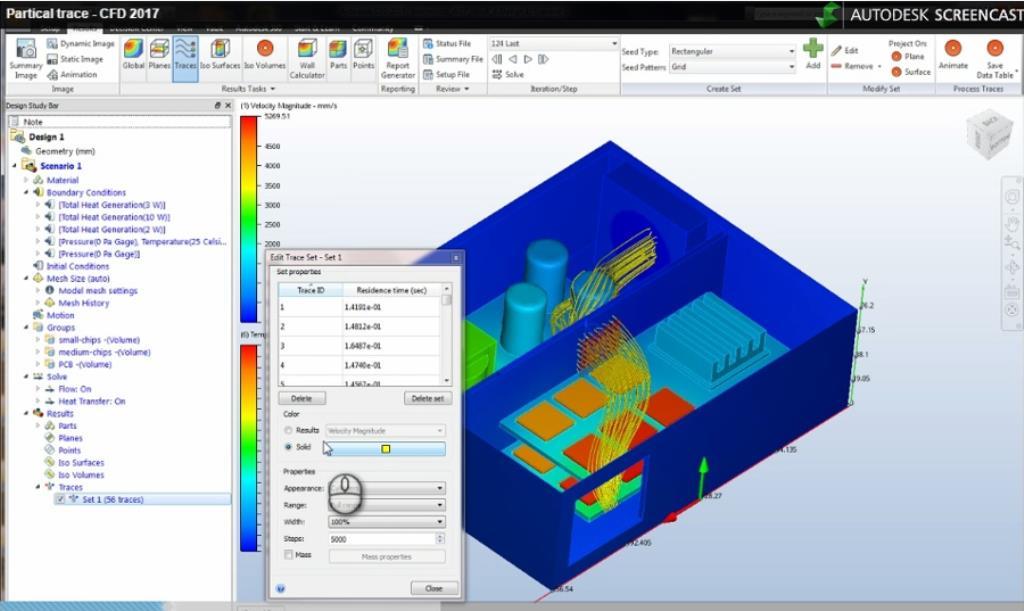This screenshot has width=1024, height=611.
Task: Project traces onto Surface
Action: point(911,72)
